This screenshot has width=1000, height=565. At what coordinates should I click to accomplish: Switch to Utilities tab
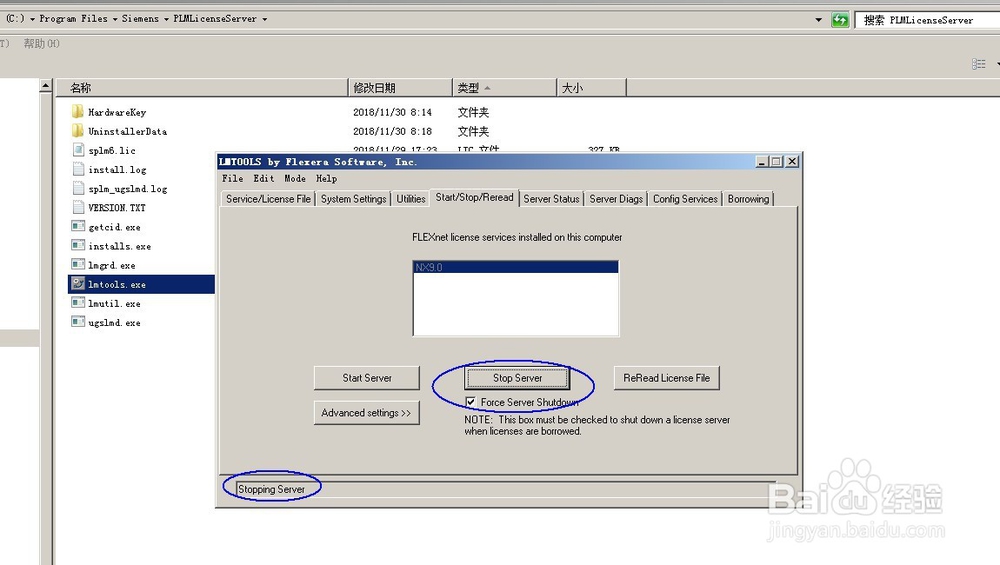click(x=411, y=199)
